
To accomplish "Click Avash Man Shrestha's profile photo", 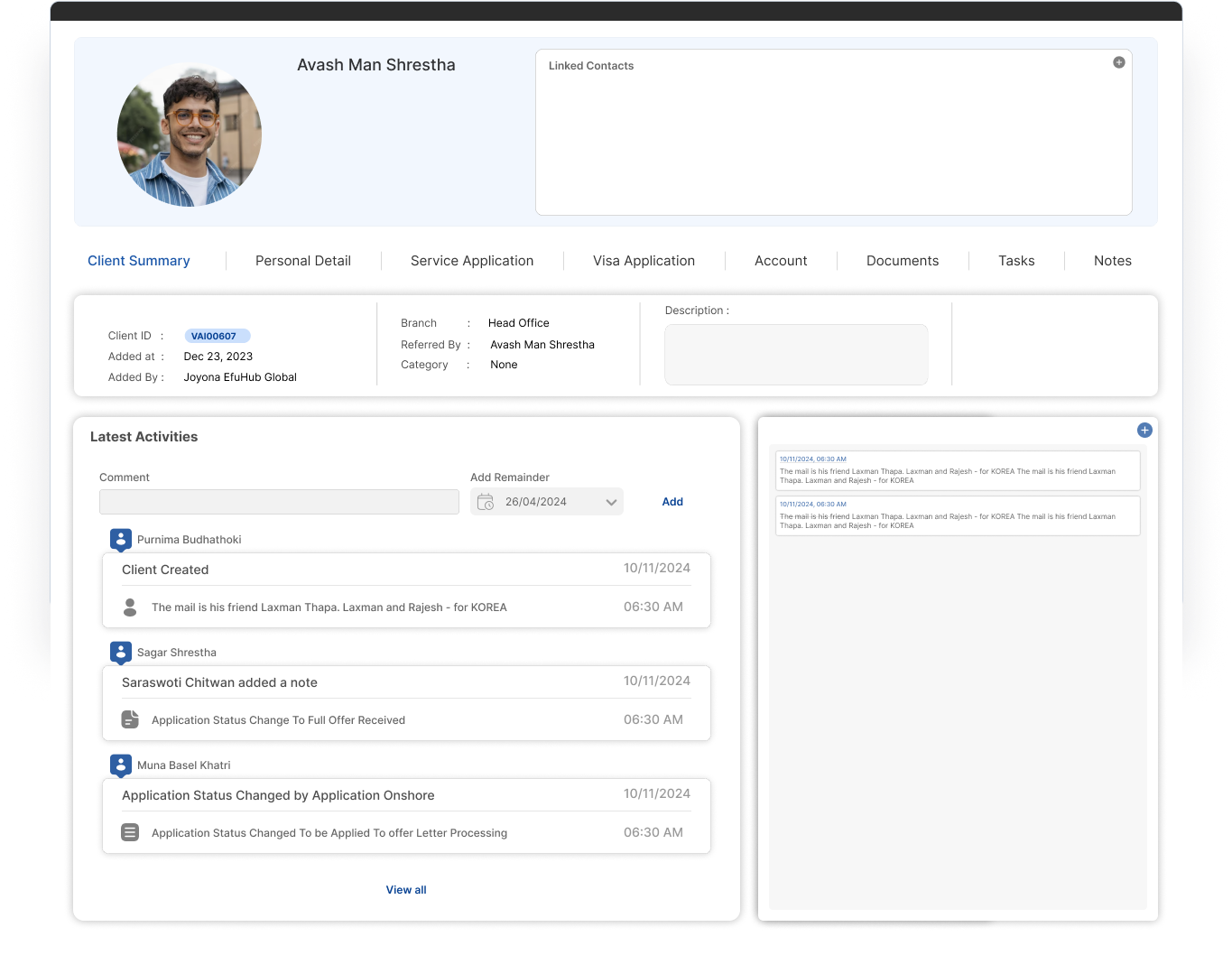I will (x=190, y=135).
